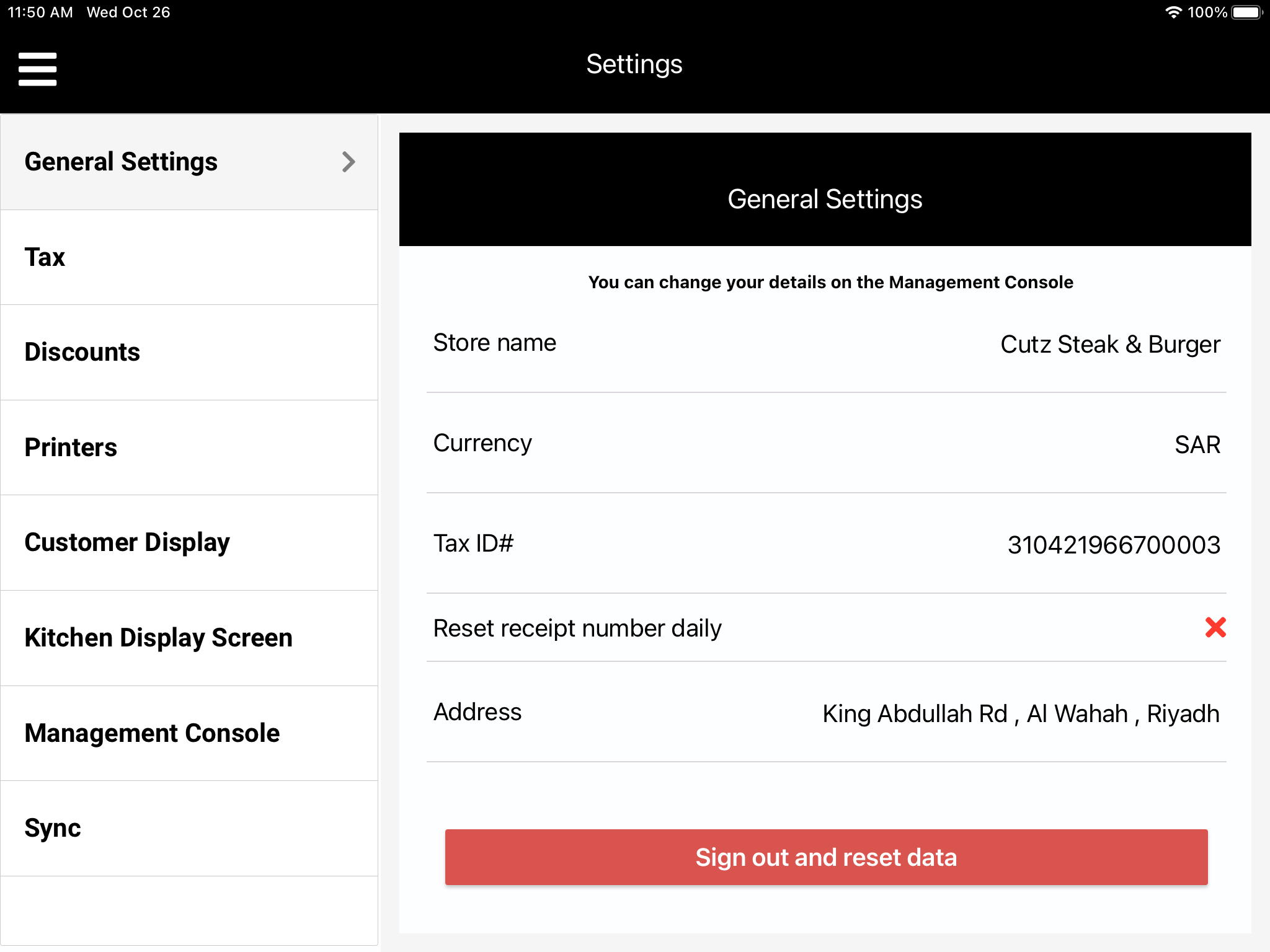
Task: Tap the Settings title in top bar
Action: pos(634,64)
